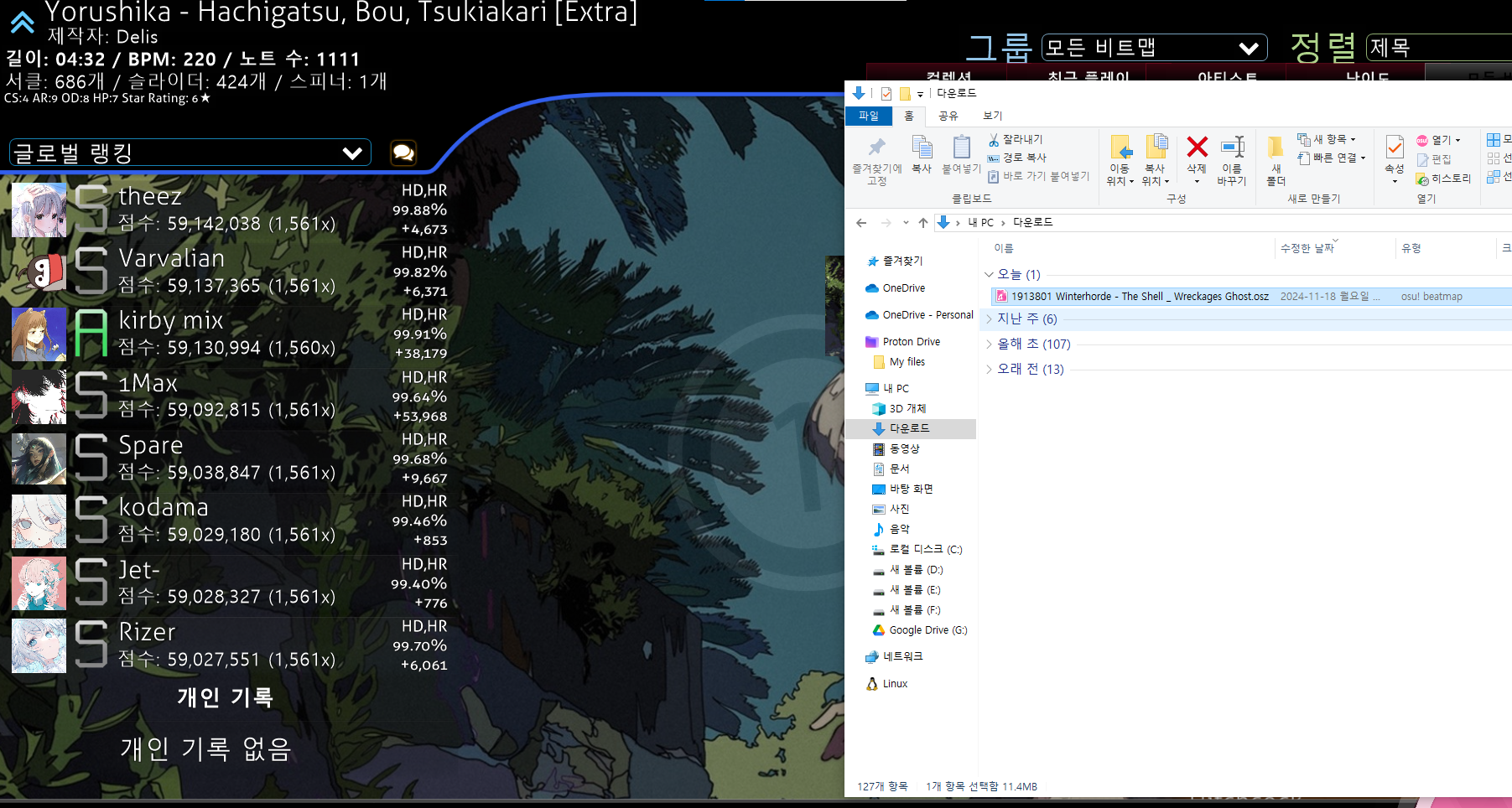The height and width of the screenshot is (808, 1512).
Task: Click the Copy (복사) ribbon icon
Action: pyautogui.click(x=922, y=148)
